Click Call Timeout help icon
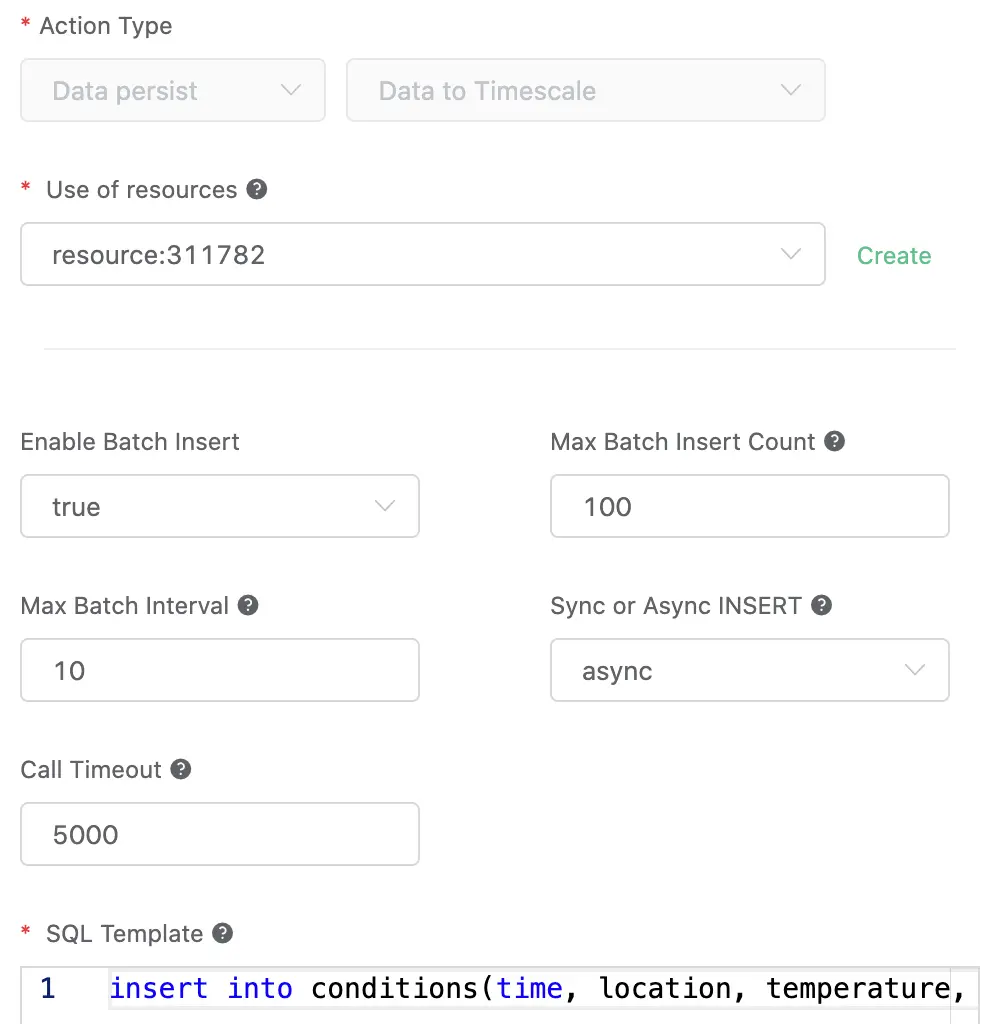This screenshot has width=990, height=1024. [181, 769]
